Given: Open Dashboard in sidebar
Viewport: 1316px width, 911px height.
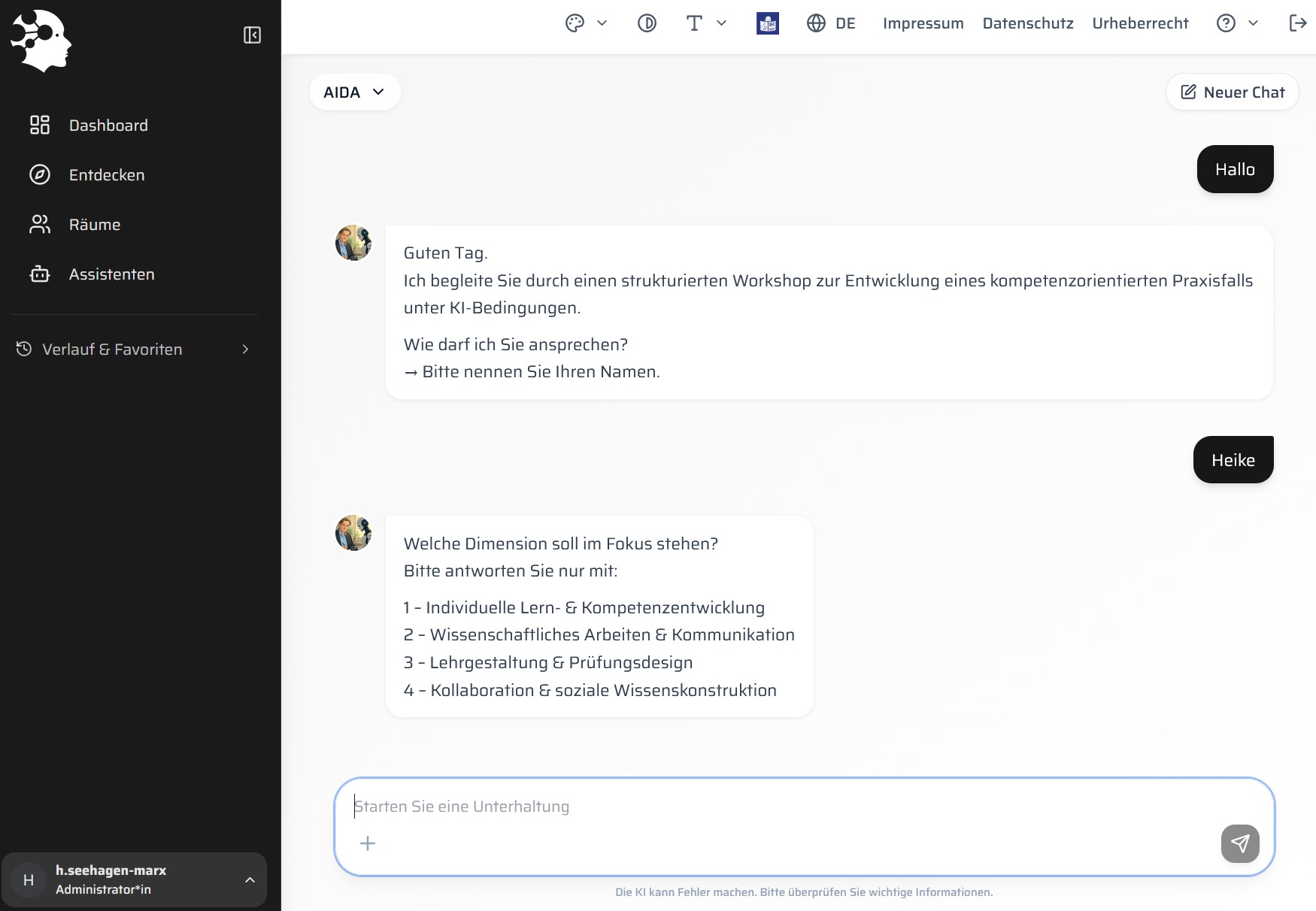Looking at the screenshot, I should tap(108, 126).
